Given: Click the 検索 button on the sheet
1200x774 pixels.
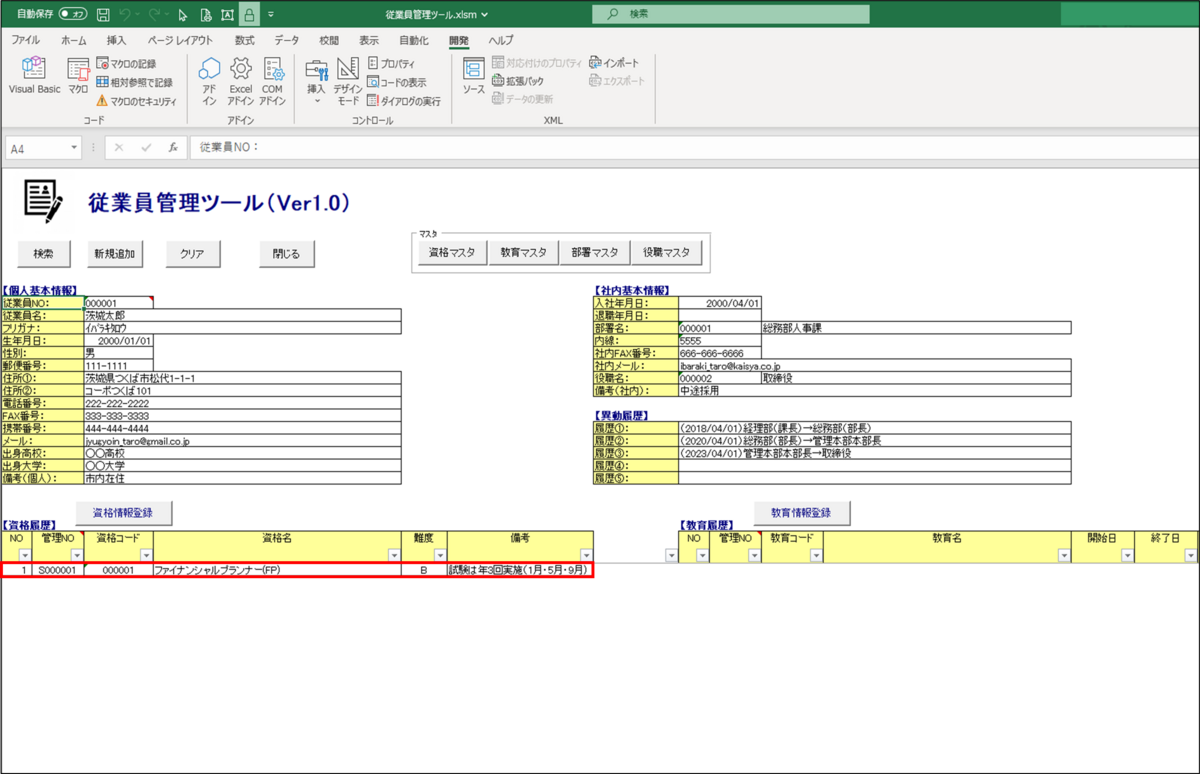Looking at the screenshot, I should [43, 254].
